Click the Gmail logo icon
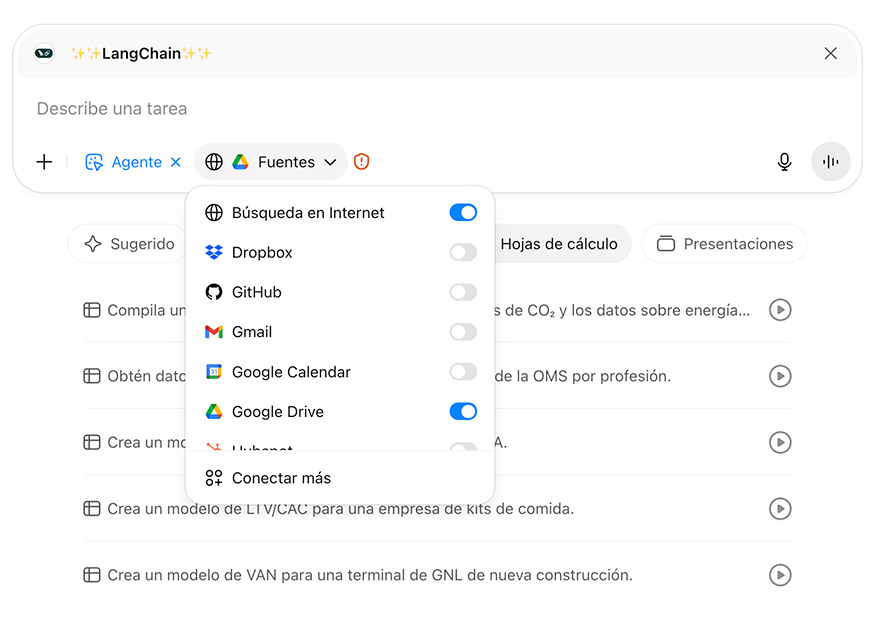The height and width of the screenshot is (620, 875). 214,332
